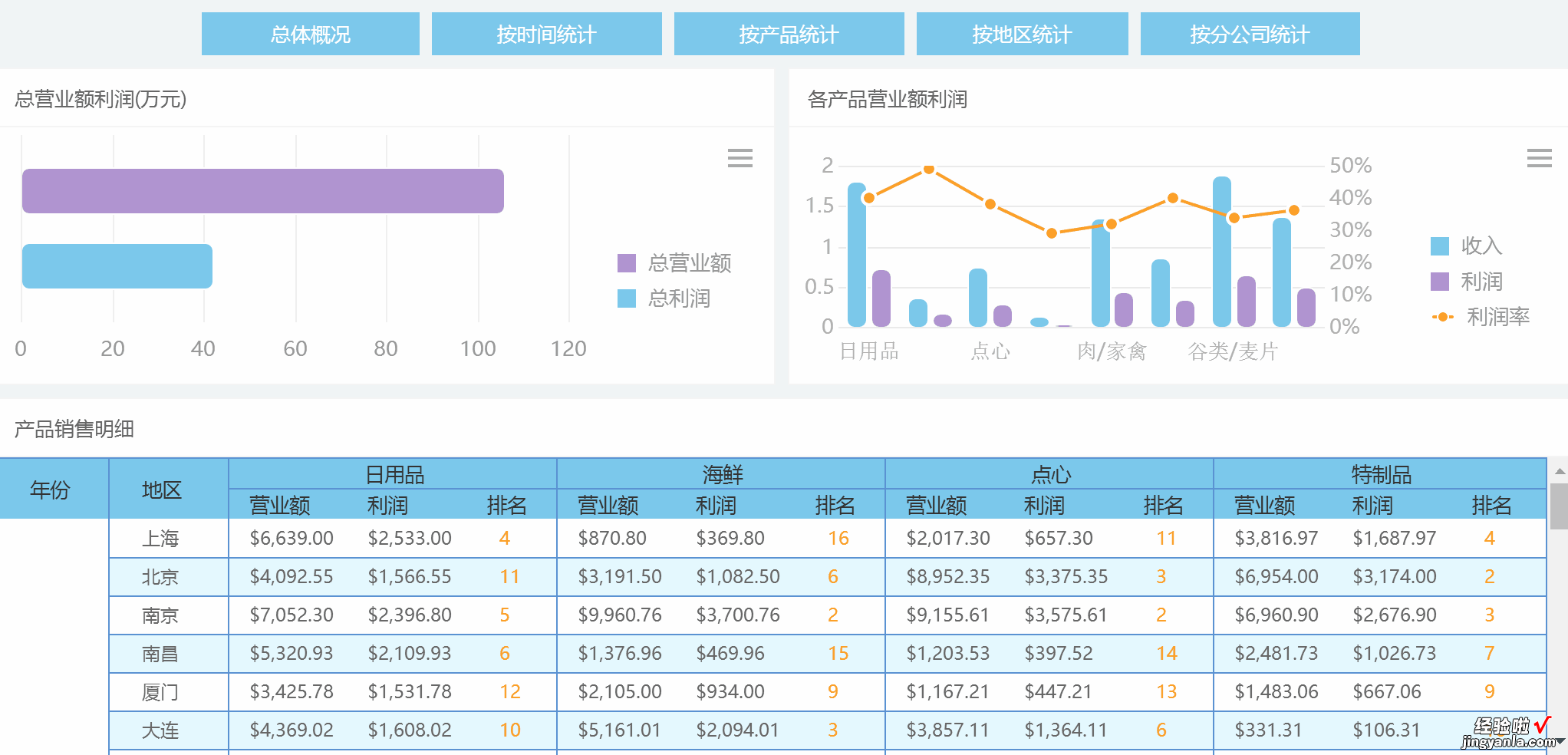
Task: Select the 按分公司统计 tab
Action: 1250,34
